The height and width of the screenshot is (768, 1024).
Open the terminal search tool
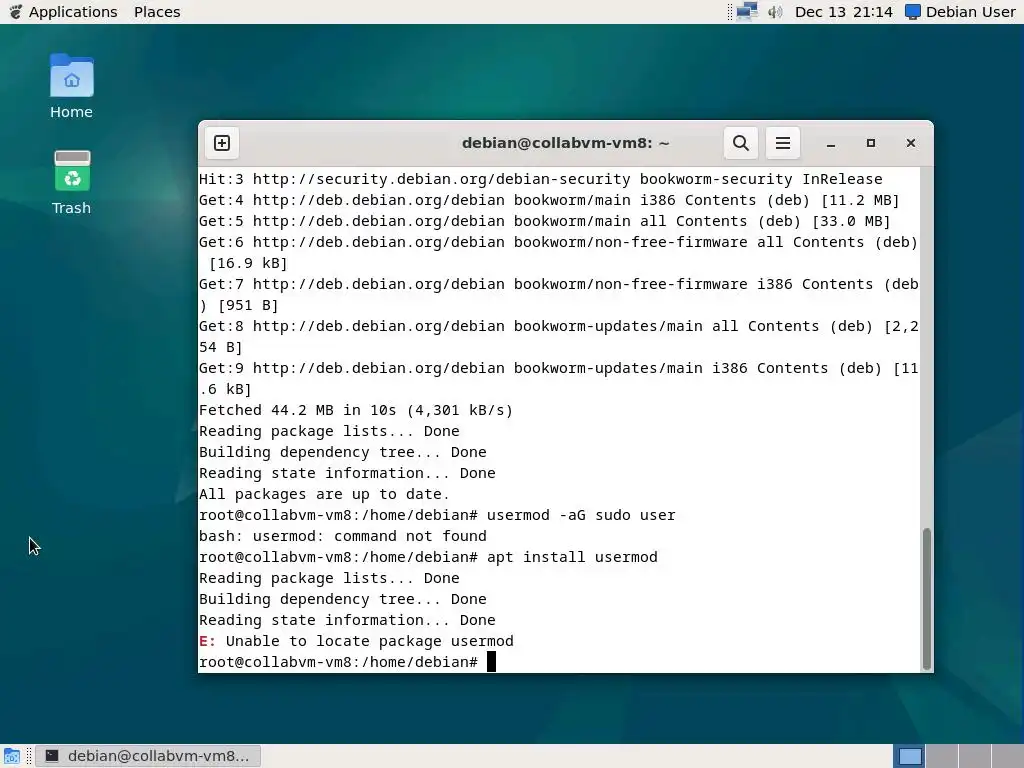pos(741,143)
